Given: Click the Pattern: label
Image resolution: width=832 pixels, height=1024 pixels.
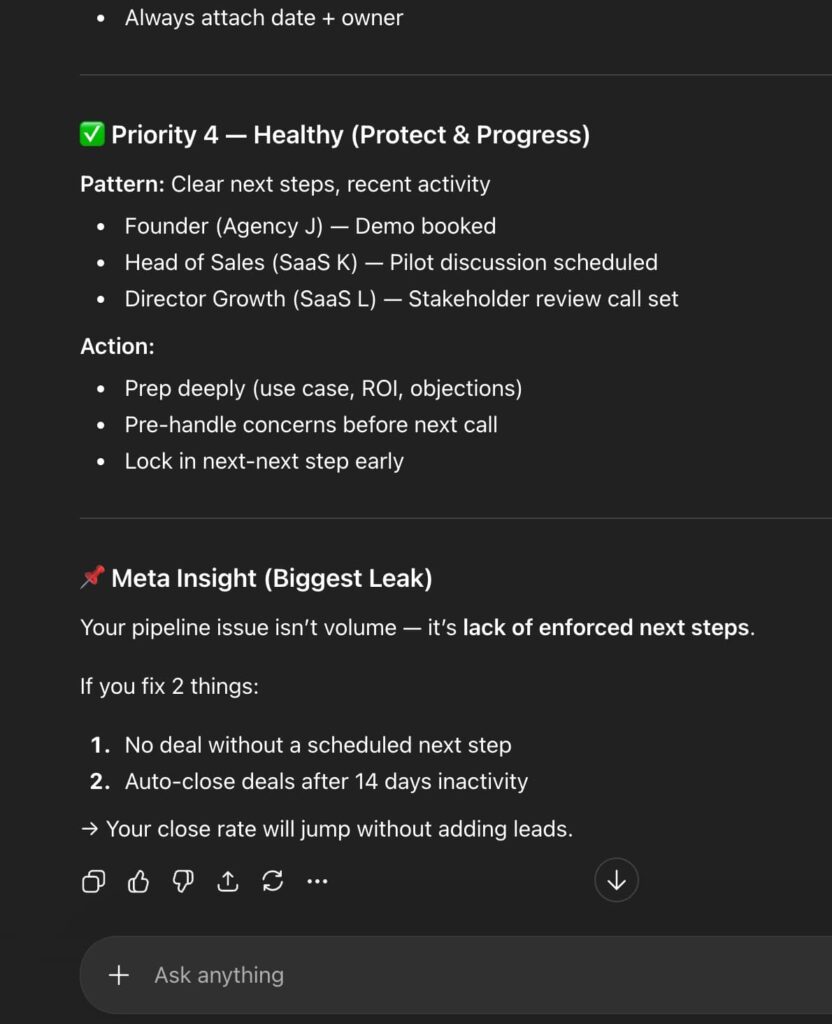Looking at the screenshot, I should coord(118,184).
